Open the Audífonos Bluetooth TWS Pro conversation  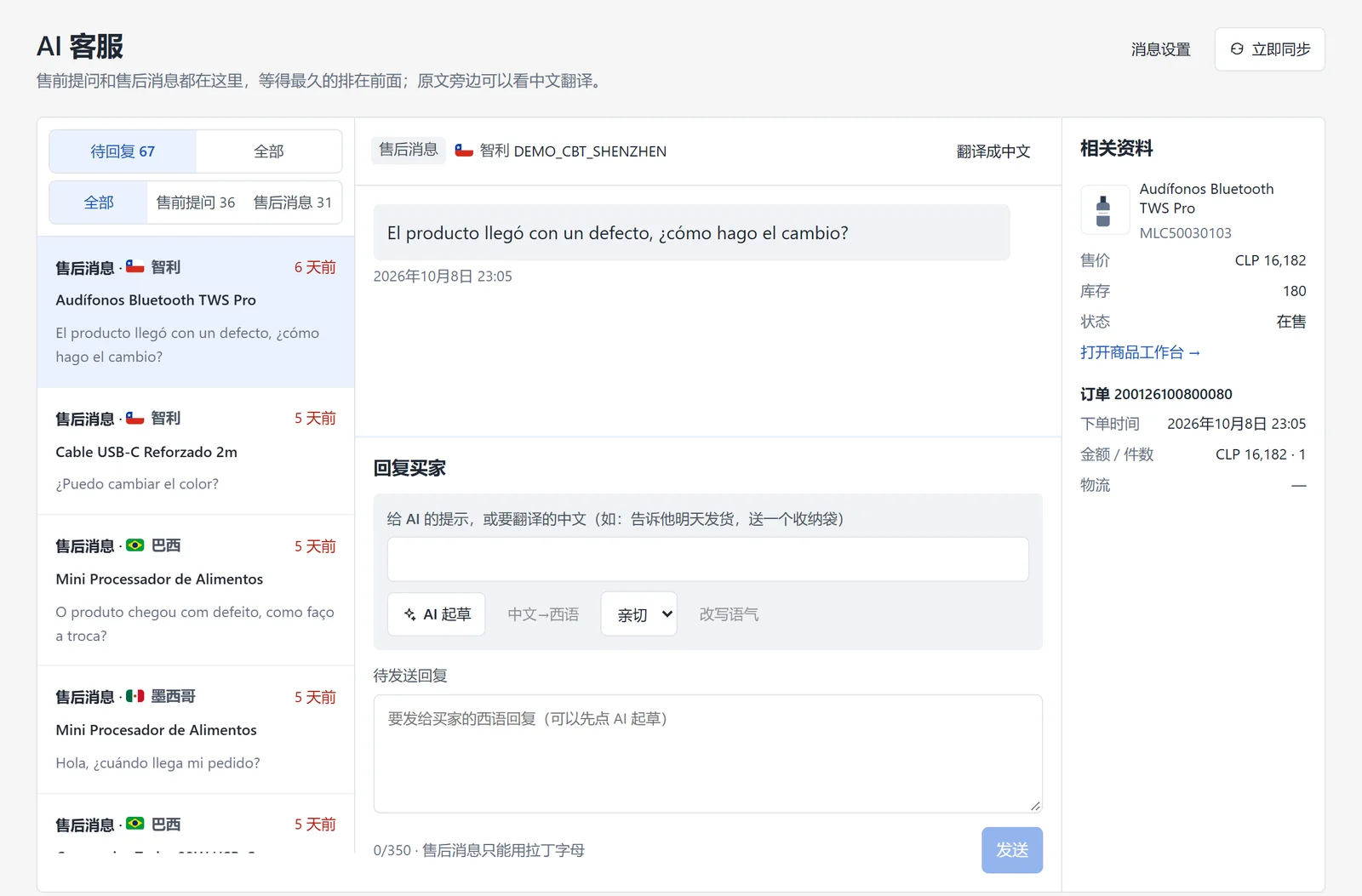(x=196, y=311)
